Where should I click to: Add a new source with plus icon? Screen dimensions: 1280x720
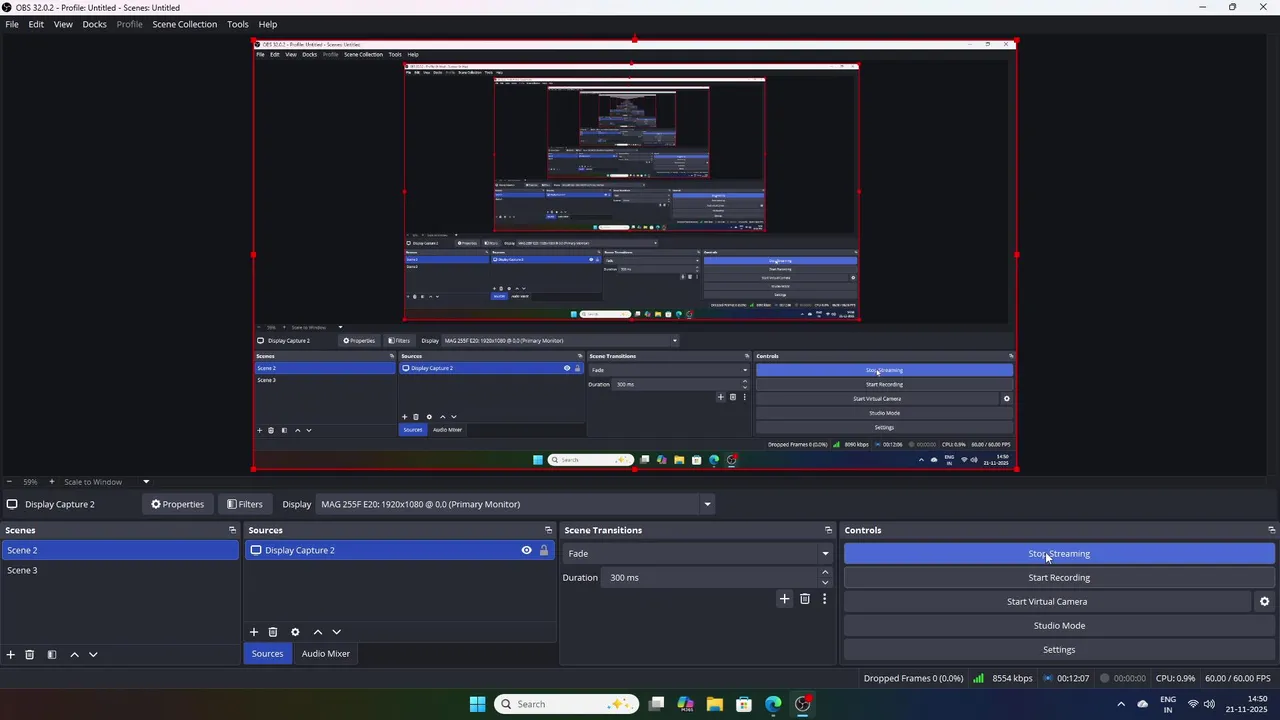tap(254, 632)
